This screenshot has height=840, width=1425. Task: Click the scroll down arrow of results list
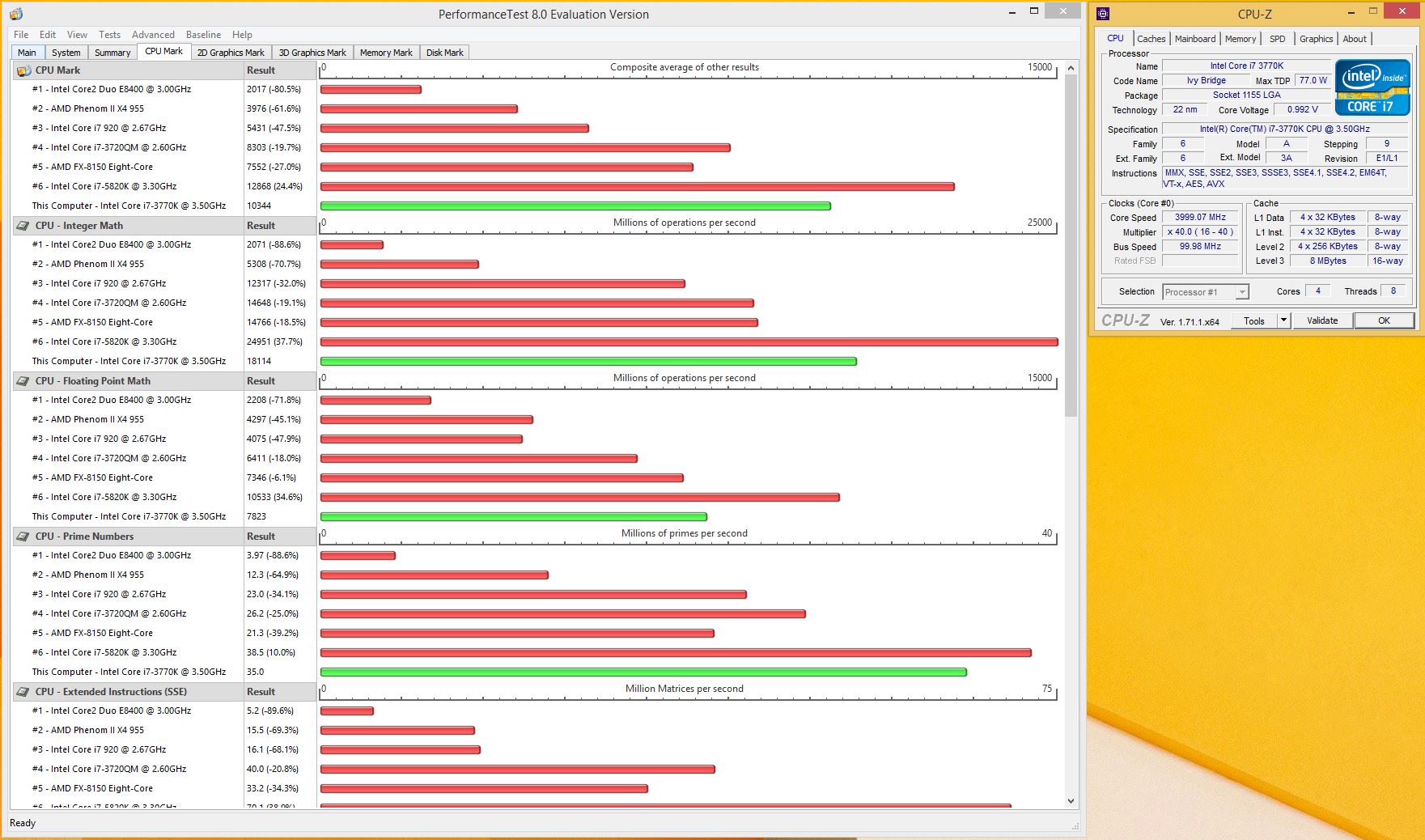pyautogui.click(x=1071, y=801)
